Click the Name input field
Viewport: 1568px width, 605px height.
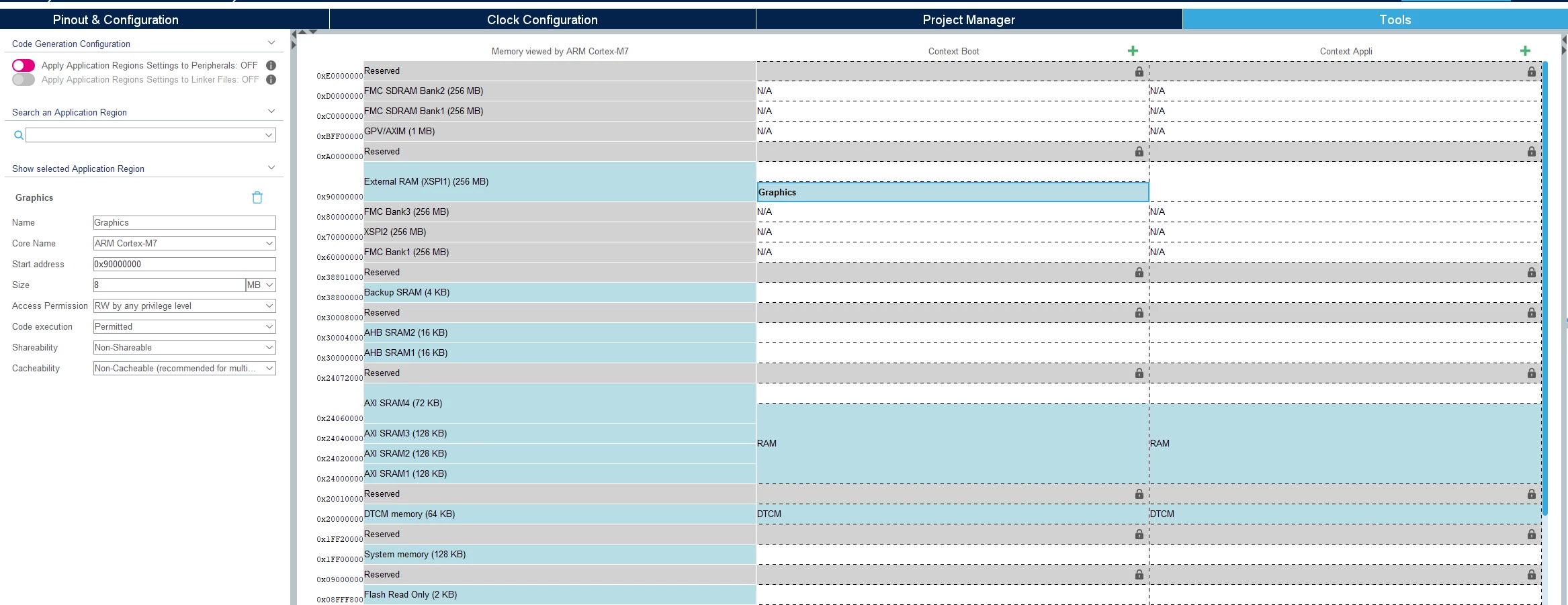tap(185, 222)
